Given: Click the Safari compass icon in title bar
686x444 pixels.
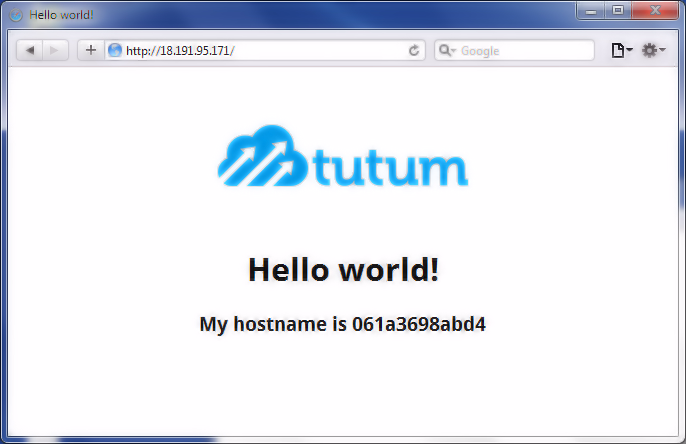Looking at the screenshot, I should [x=16, y=15].
